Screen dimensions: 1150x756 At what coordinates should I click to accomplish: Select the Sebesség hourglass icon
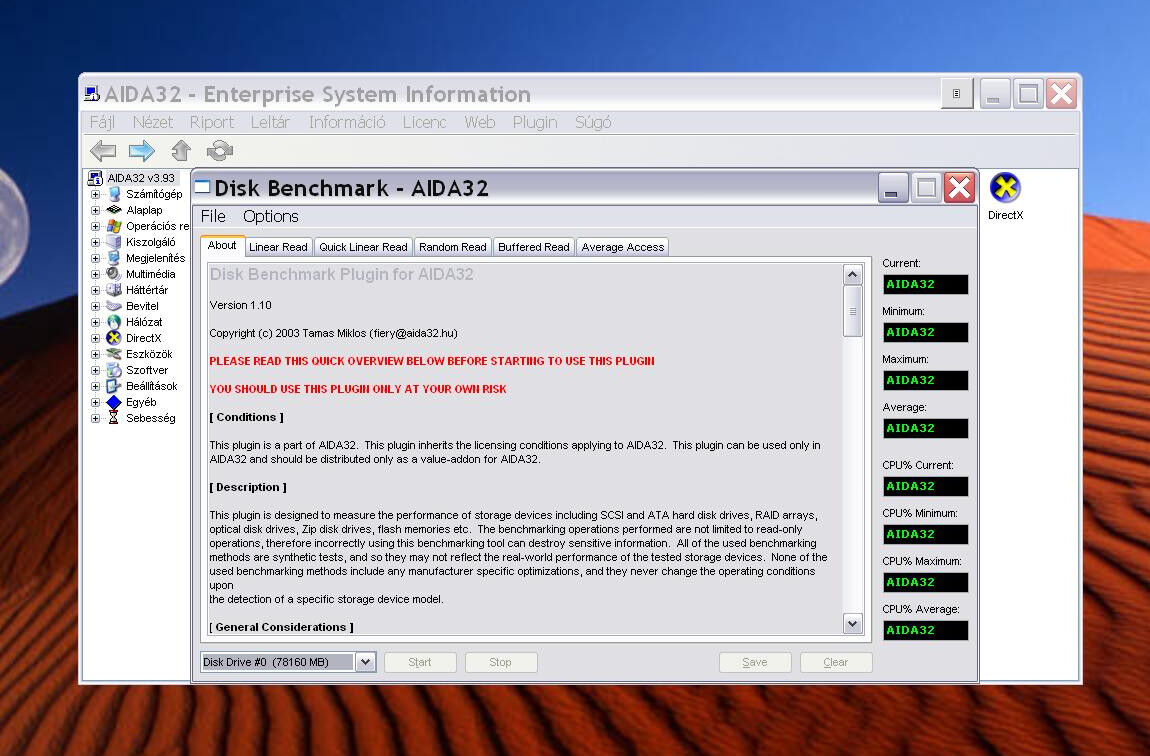tap(114, 418)
